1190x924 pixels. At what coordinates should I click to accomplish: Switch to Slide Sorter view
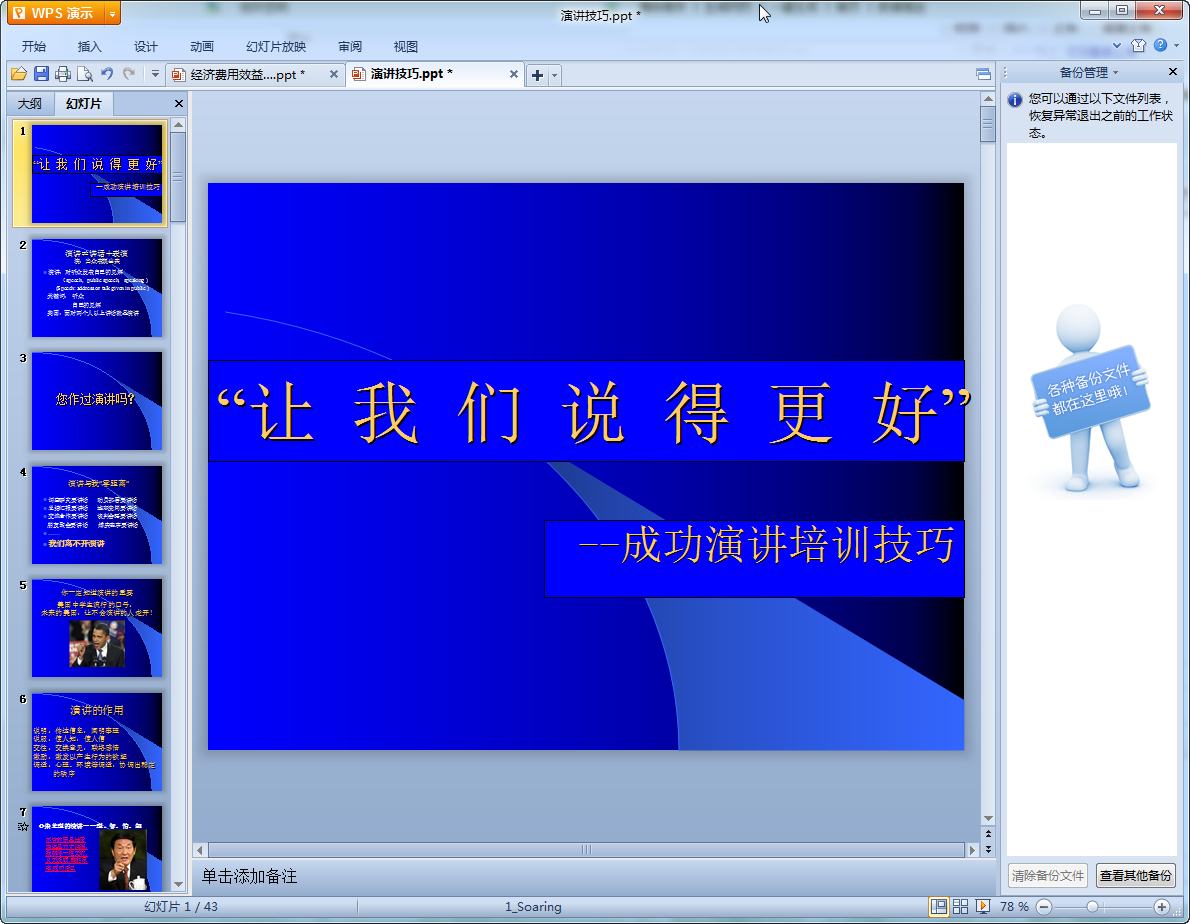tap(961, 907)
